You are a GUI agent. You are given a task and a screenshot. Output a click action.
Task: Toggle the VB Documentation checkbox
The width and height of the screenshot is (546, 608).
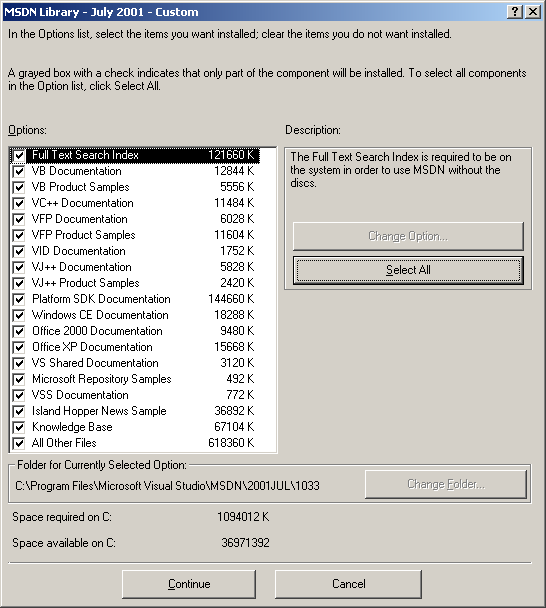(x=19, y=171)
